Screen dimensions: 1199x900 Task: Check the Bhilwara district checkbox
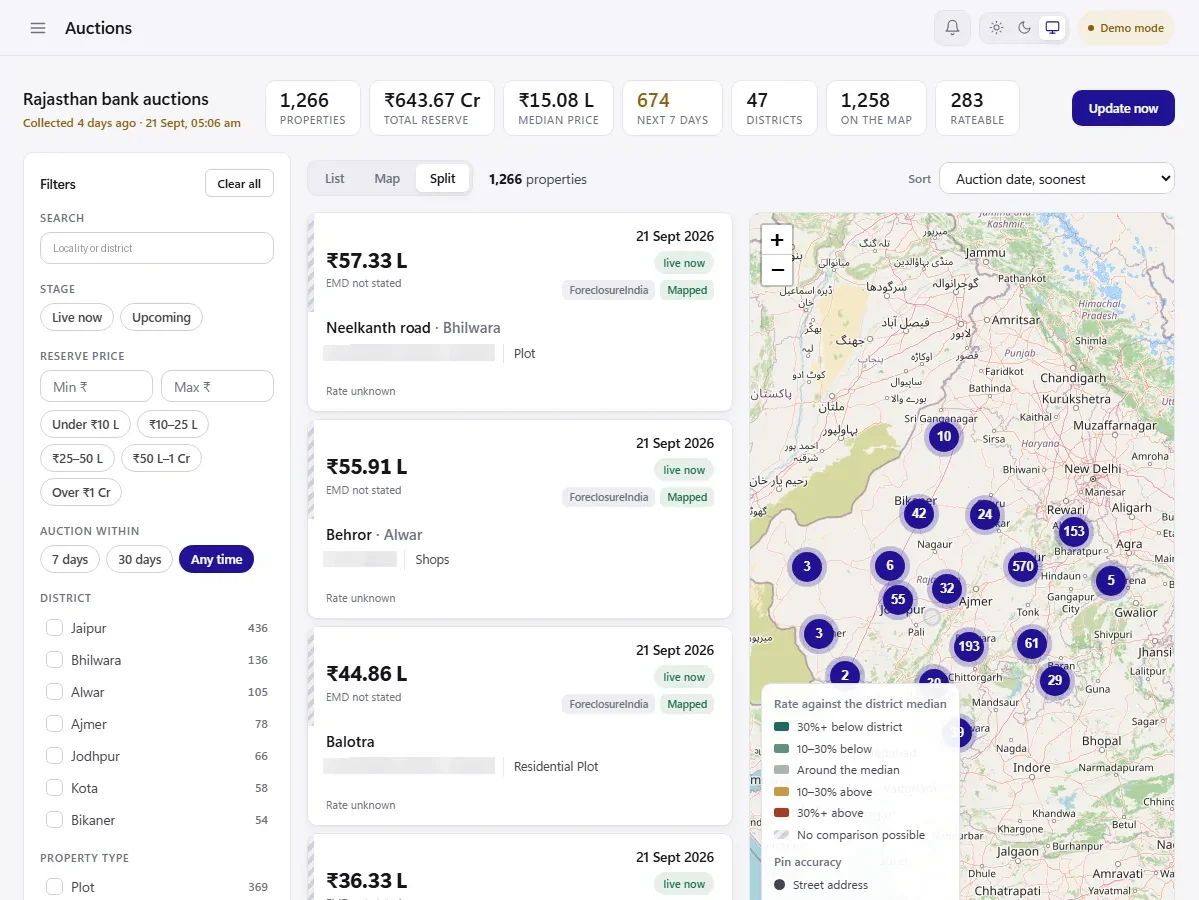[x=54, y=660]
